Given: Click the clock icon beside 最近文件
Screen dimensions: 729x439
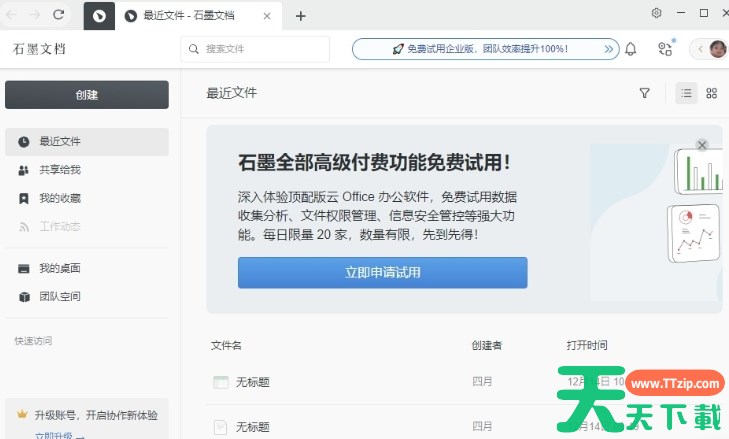Looking at the screenshot, I should click(x=24, y=142).
